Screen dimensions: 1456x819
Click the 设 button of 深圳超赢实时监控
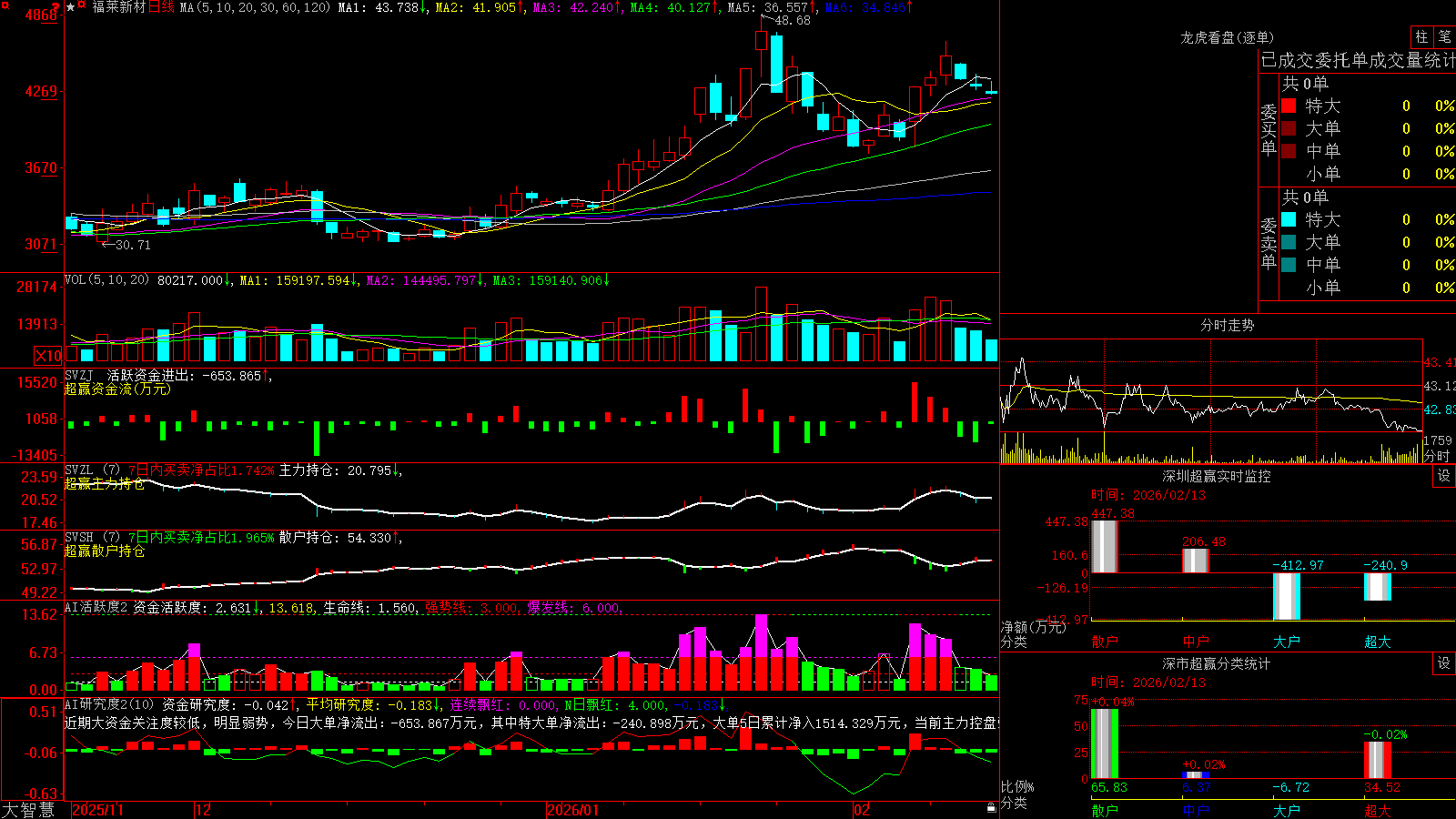coord(1444,476)
